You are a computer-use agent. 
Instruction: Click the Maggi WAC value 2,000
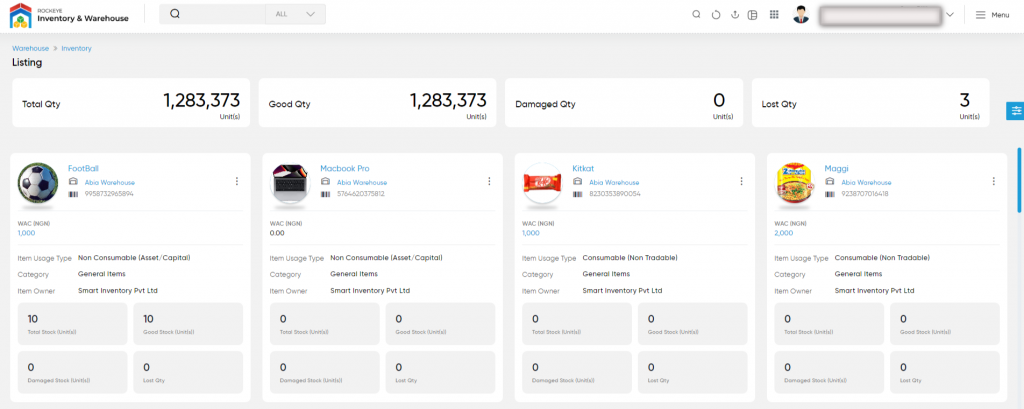click(784, 233)
